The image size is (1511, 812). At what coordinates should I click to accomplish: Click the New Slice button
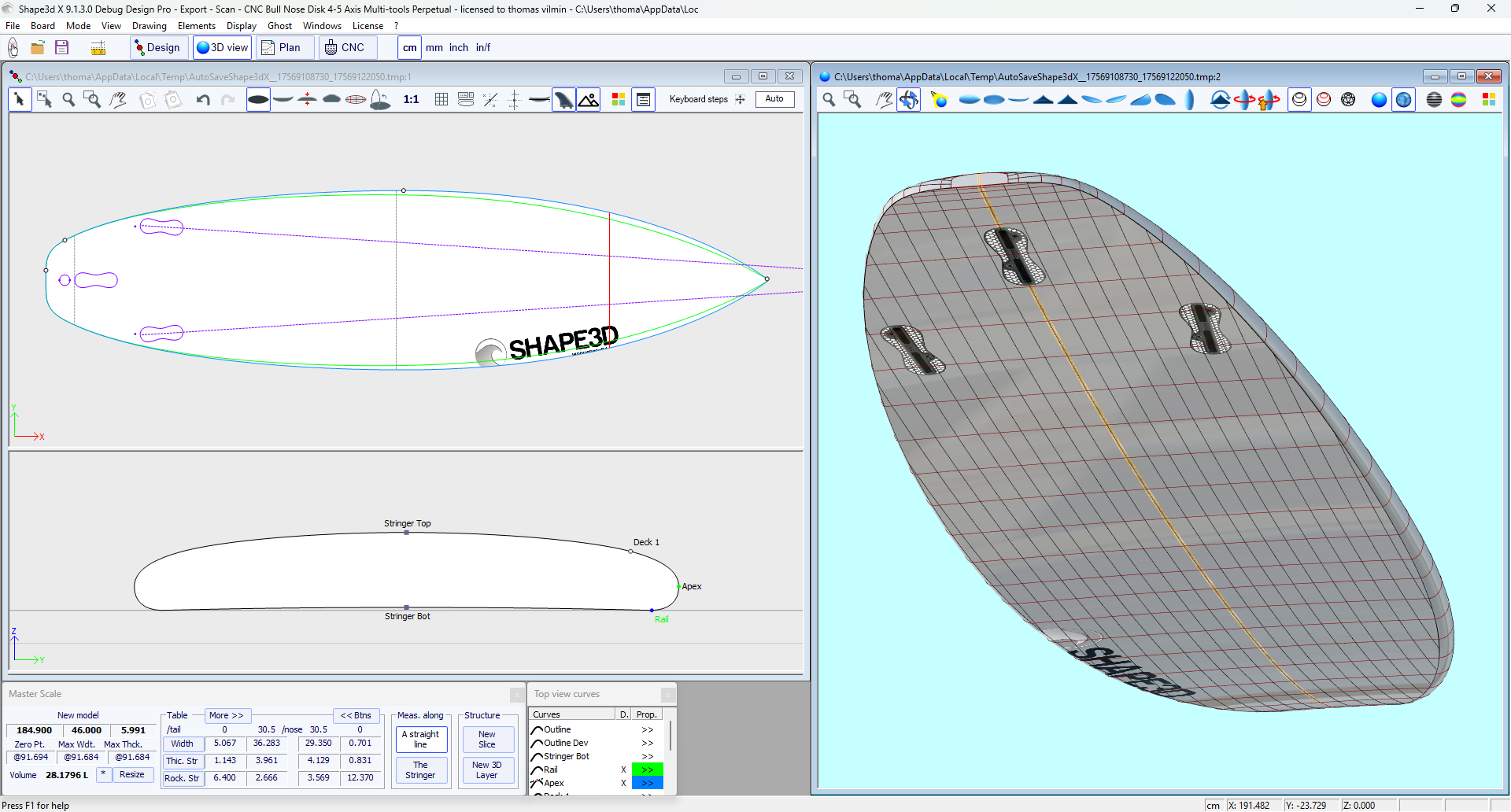coord(487,740)
